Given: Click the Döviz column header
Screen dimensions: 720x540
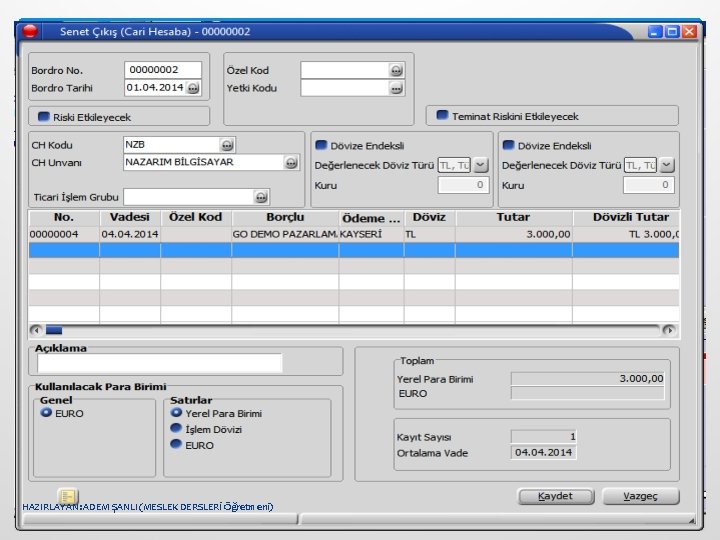Looking at the screenshot, I should click(429, 218).
